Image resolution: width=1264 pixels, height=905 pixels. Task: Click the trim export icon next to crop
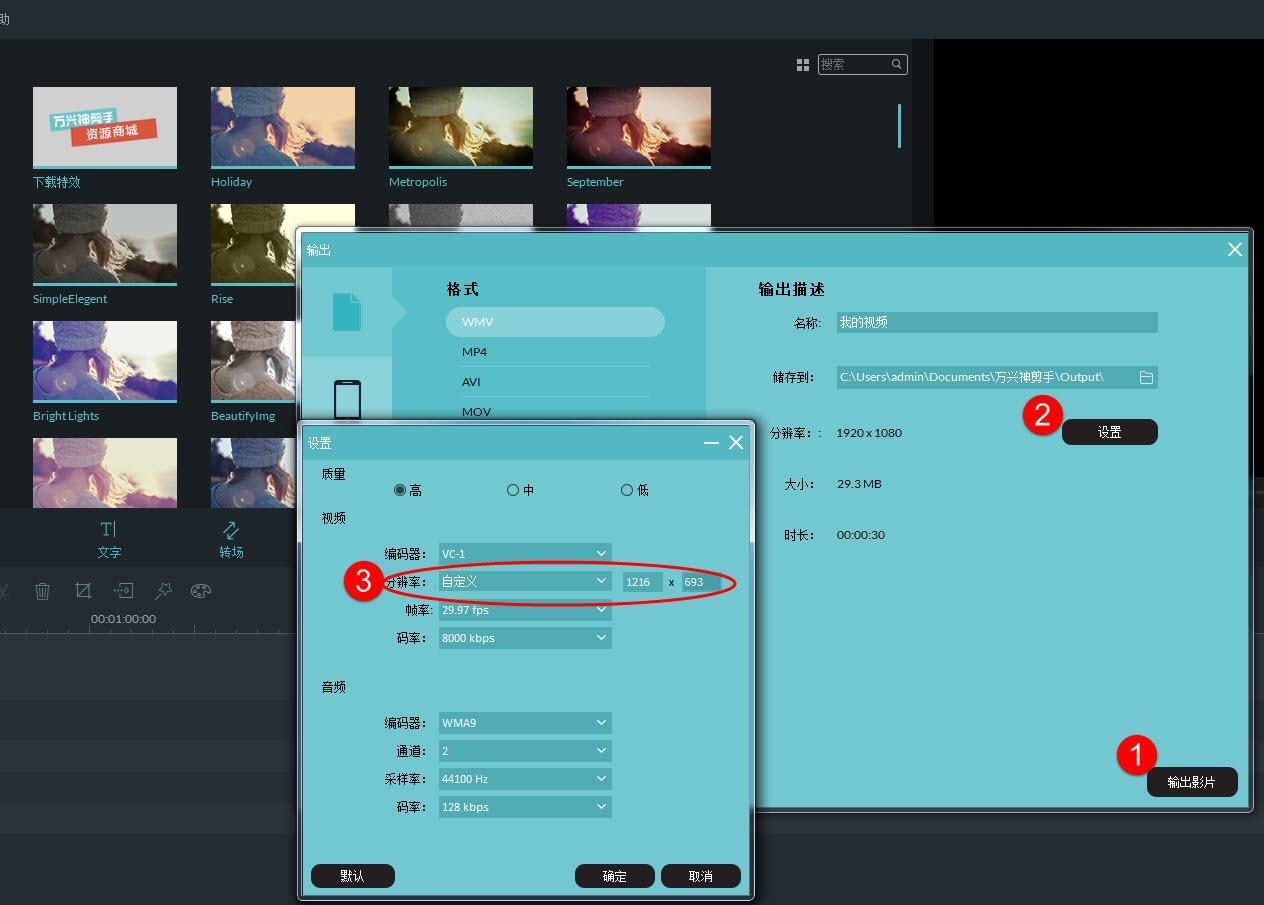[x=123, y=591]
